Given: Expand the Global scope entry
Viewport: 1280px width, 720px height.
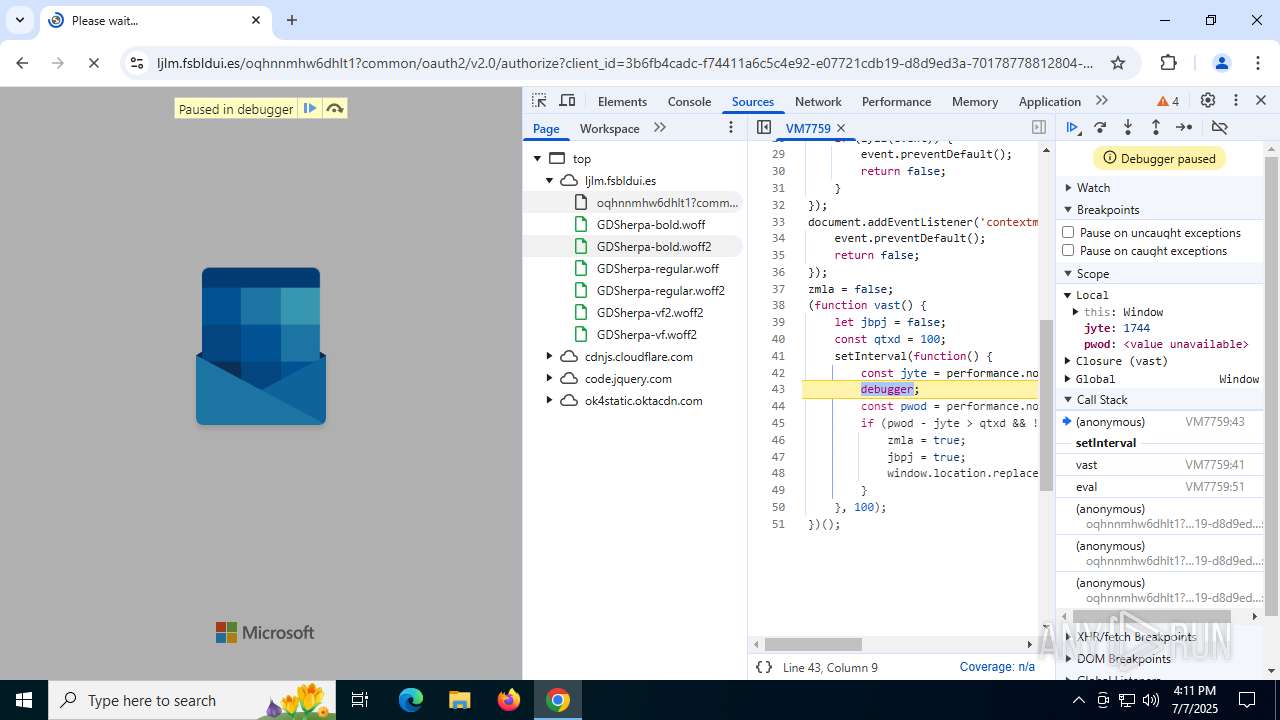Looking at the screenshot, I should pos(1068,379).
